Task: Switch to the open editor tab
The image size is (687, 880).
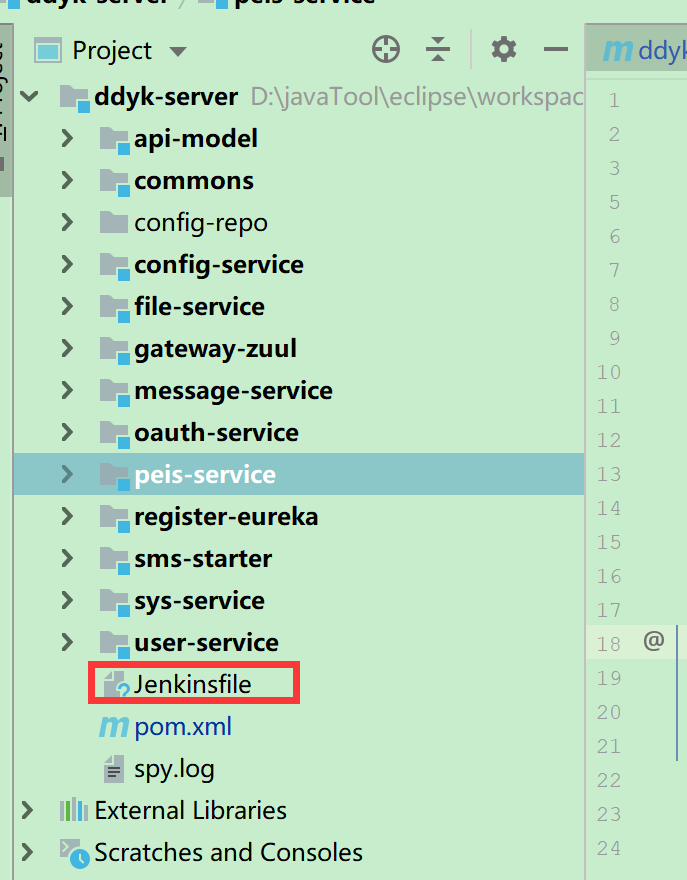Action: pos(645,50)
